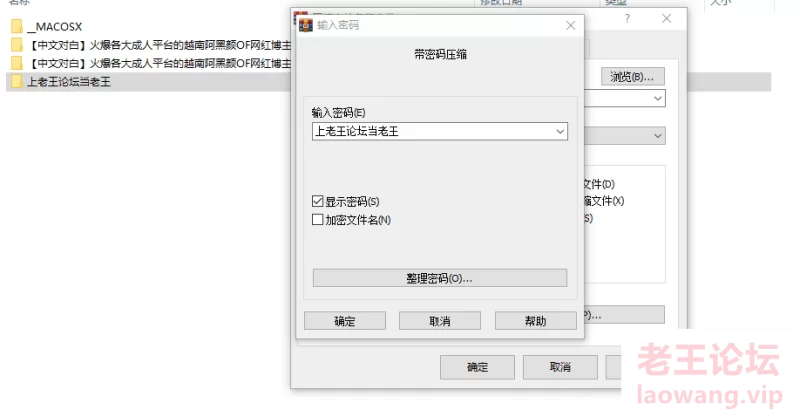Click 取消 in the password dialog
This screenshot has height=417, width=800.
[x=440, y=321]
